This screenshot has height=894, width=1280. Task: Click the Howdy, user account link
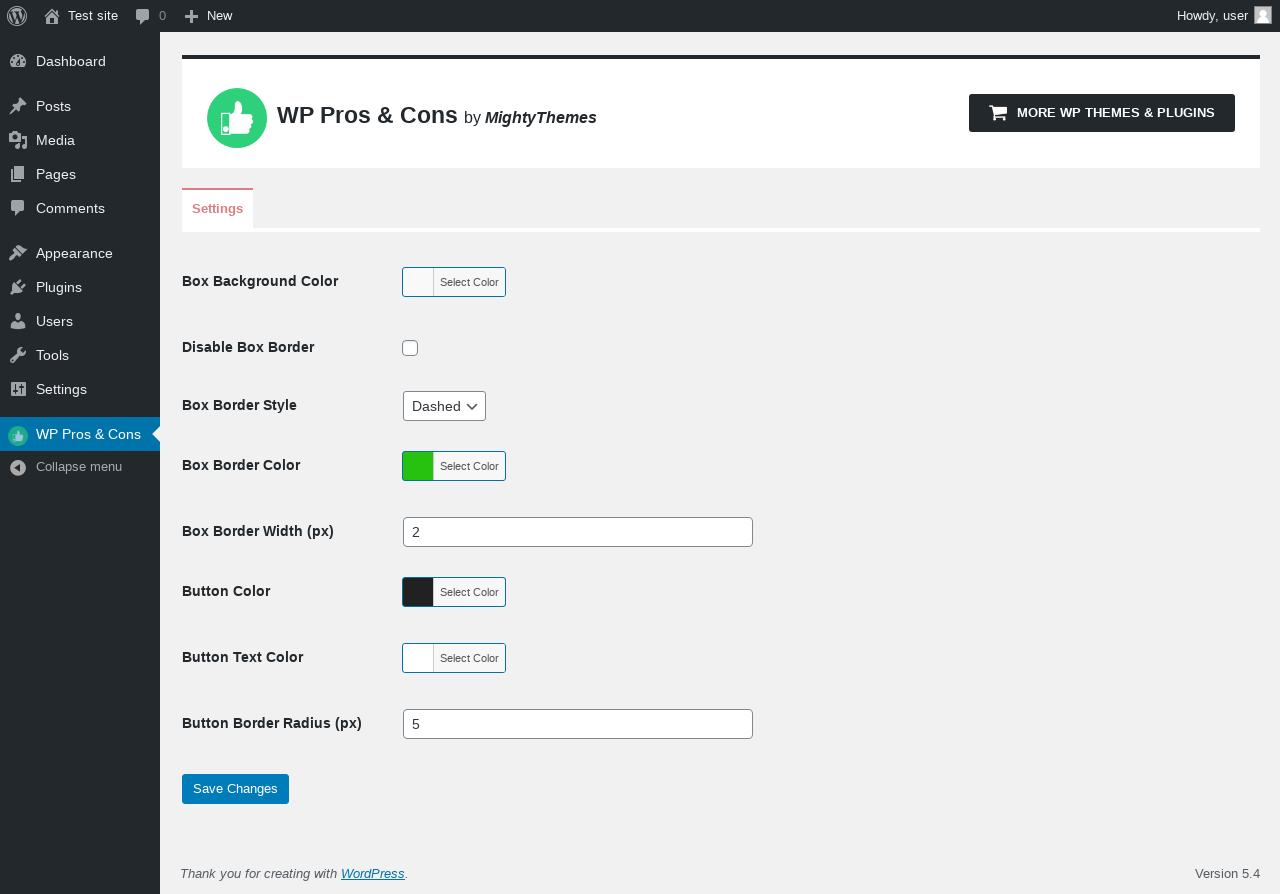tap(1224, 16)
